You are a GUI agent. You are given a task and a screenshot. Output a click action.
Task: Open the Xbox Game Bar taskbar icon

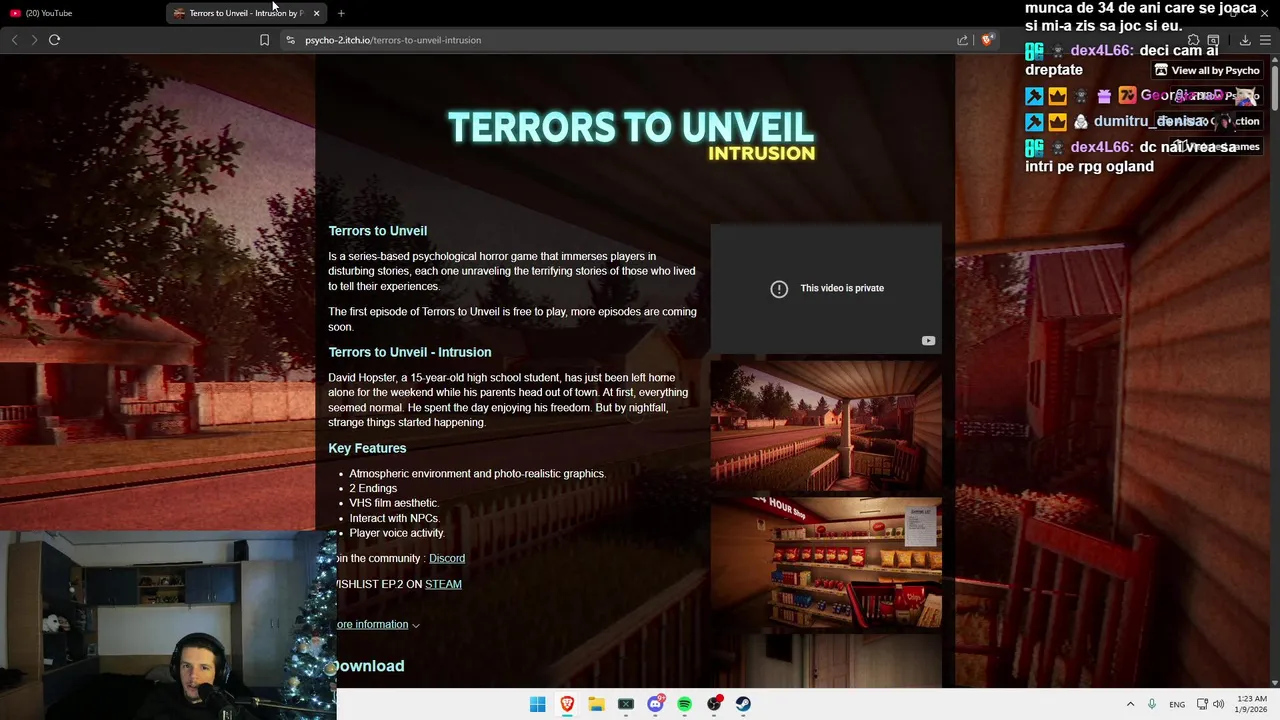(626, 704)
